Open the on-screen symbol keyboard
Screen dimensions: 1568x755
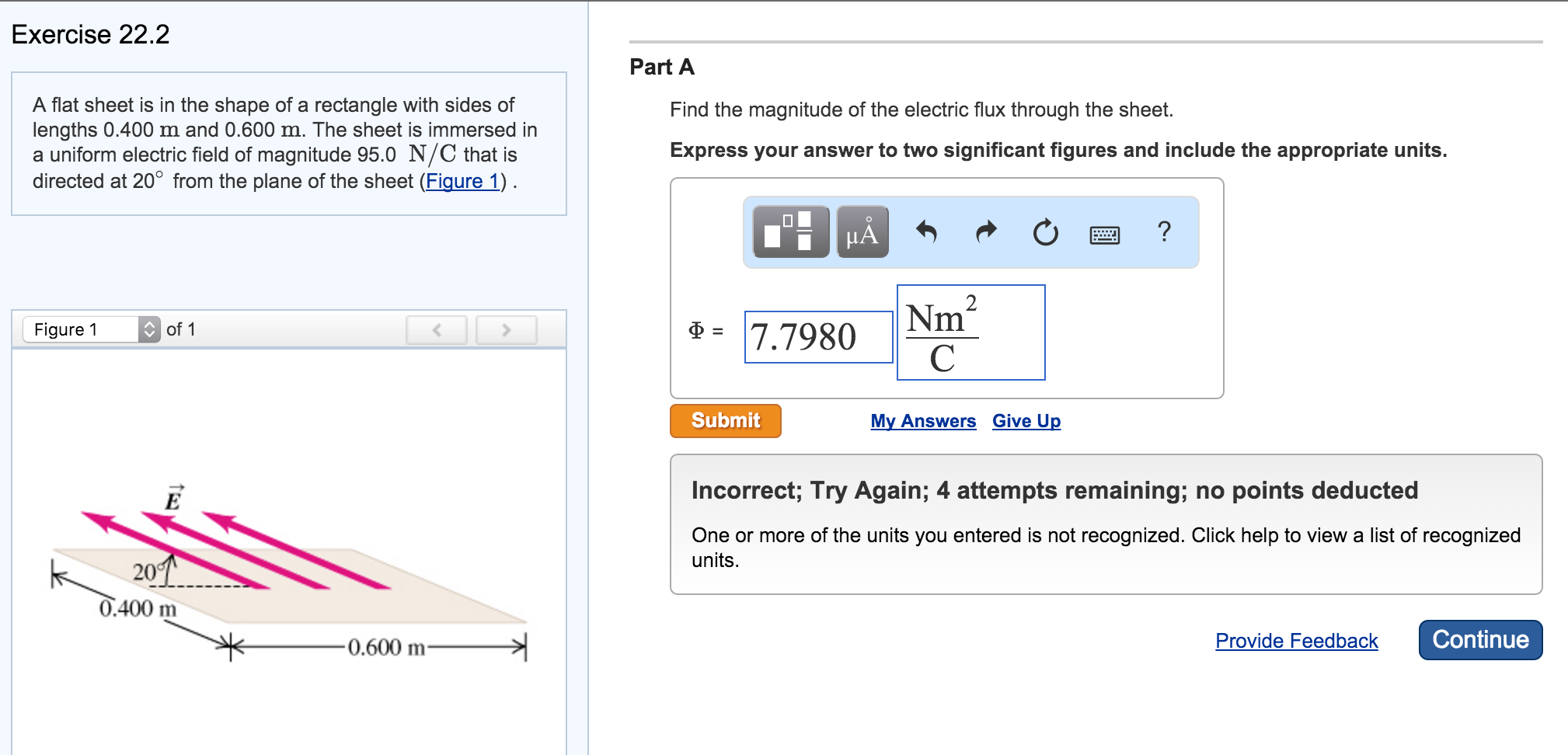tap(1106, 233)
